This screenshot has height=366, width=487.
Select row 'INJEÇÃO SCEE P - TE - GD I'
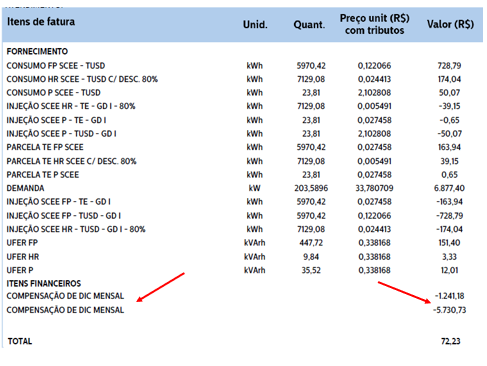pyautogui.click(x=56, y=120)
